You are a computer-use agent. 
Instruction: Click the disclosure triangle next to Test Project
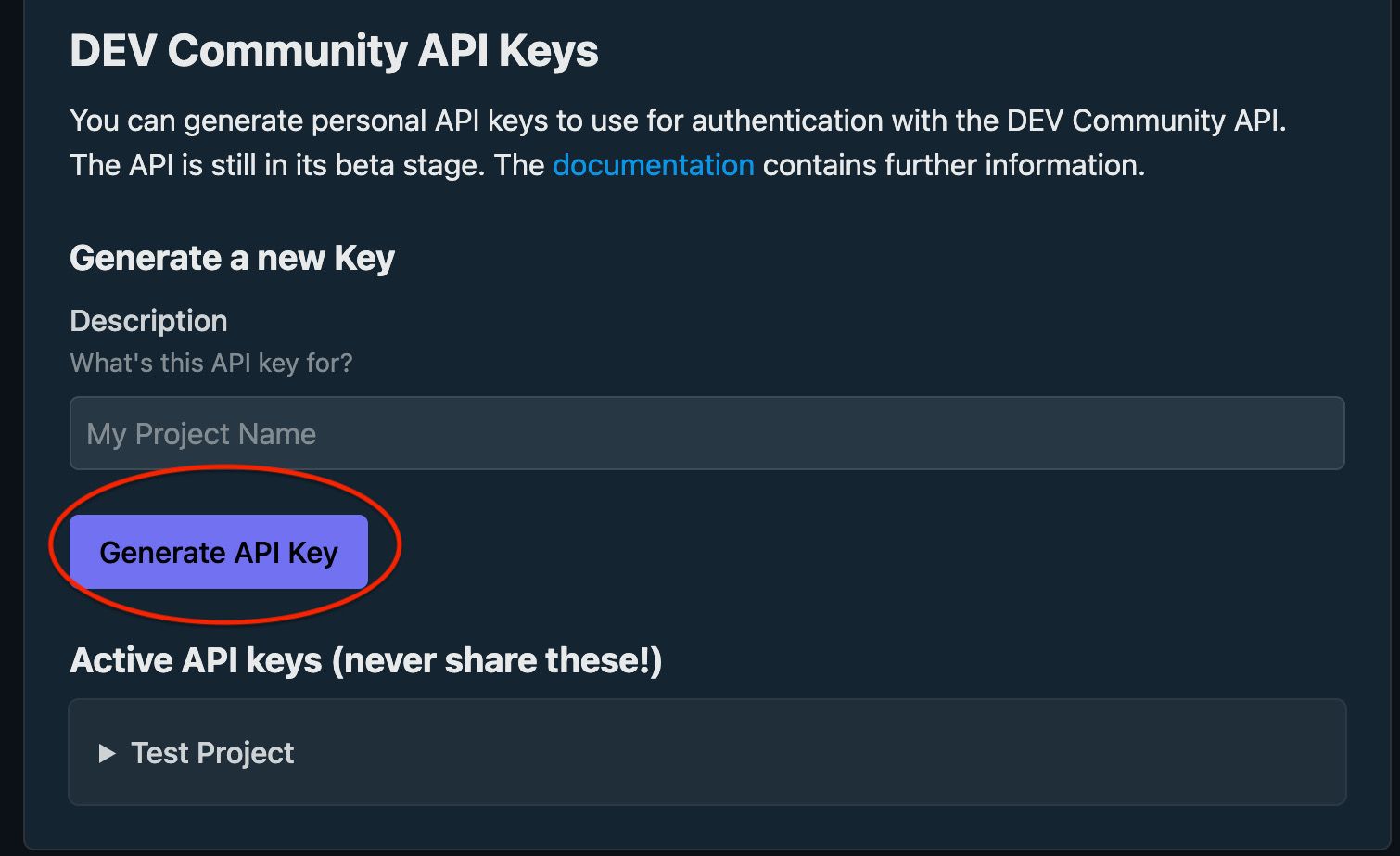click(107, 752)
